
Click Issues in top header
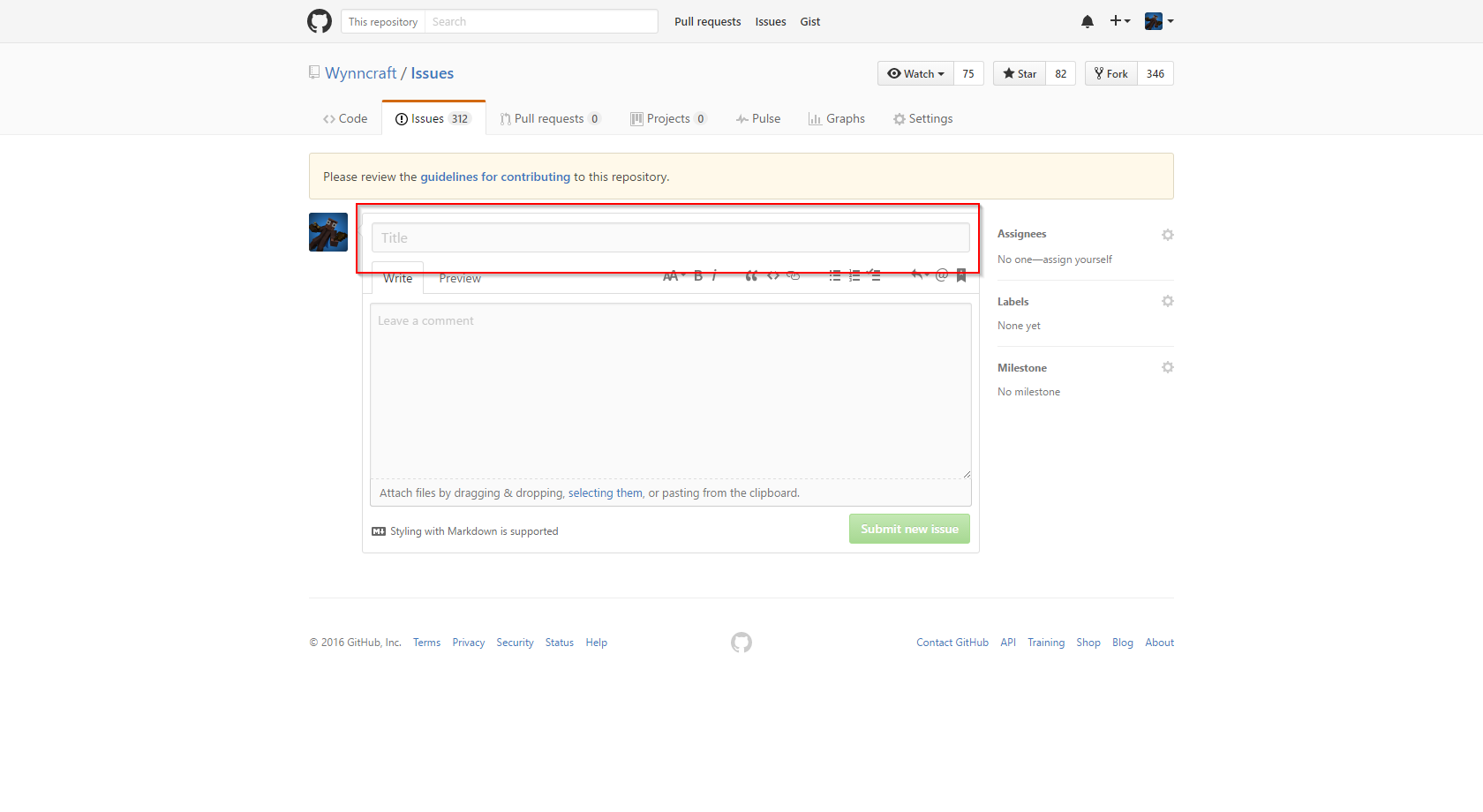coord(771,21)
